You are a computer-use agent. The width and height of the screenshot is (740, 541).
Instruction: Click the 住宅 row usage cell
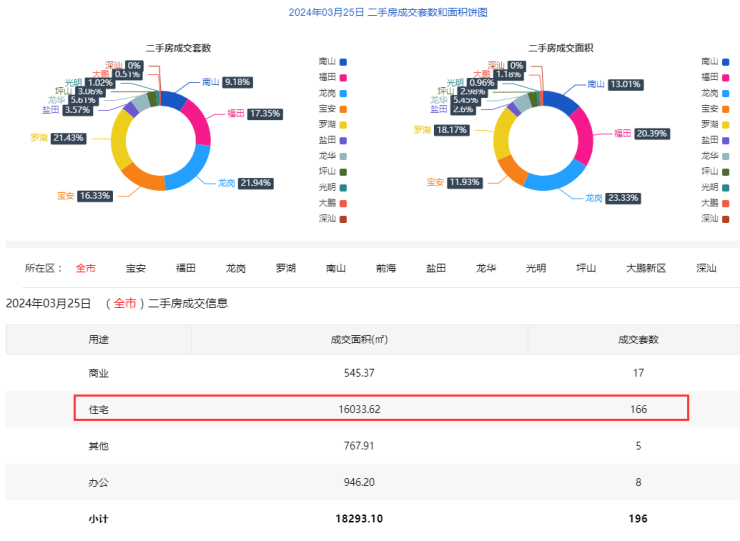pyautogui.click(x=98, y=409)
